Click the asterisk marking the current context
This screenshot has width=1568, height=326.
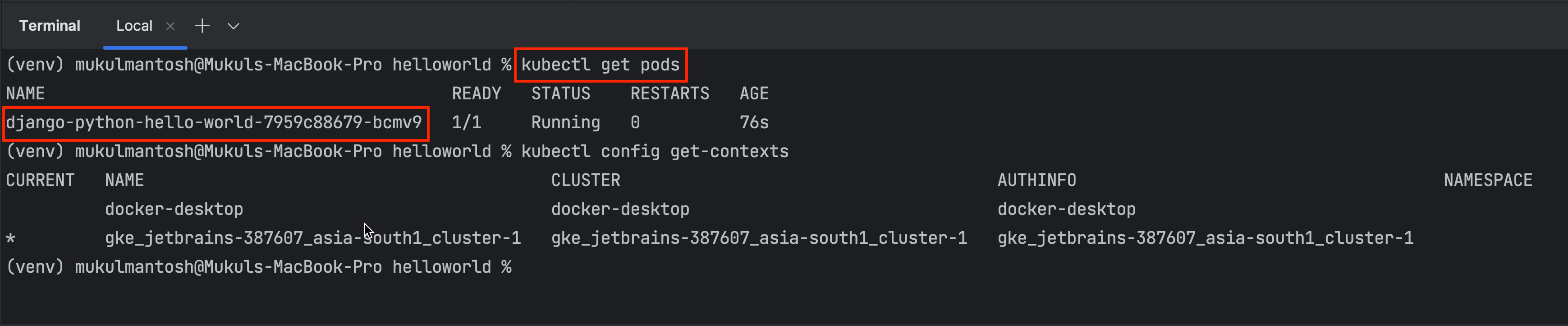[10, 238]
